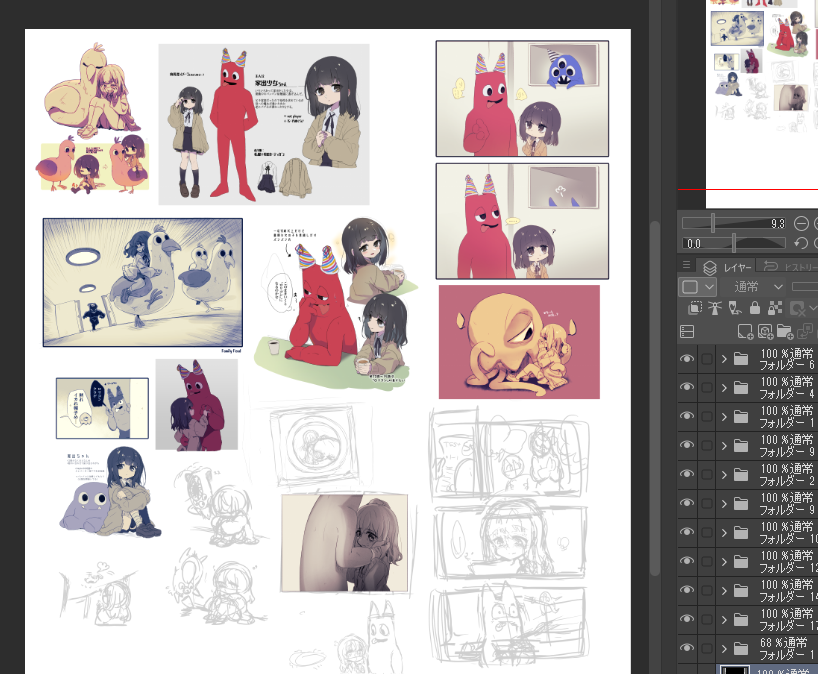Screen dimensions: 818x674
Task: Open the Layer panel hamburger menu
Action: coord(687,266)
